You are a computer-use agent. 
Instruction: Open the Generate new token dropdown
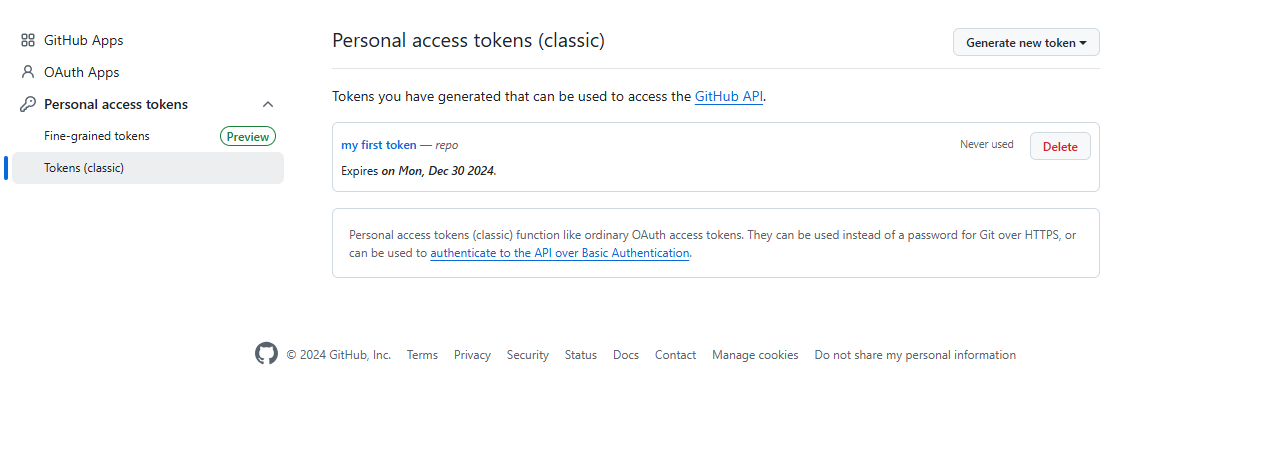(x=1026, y=42)
